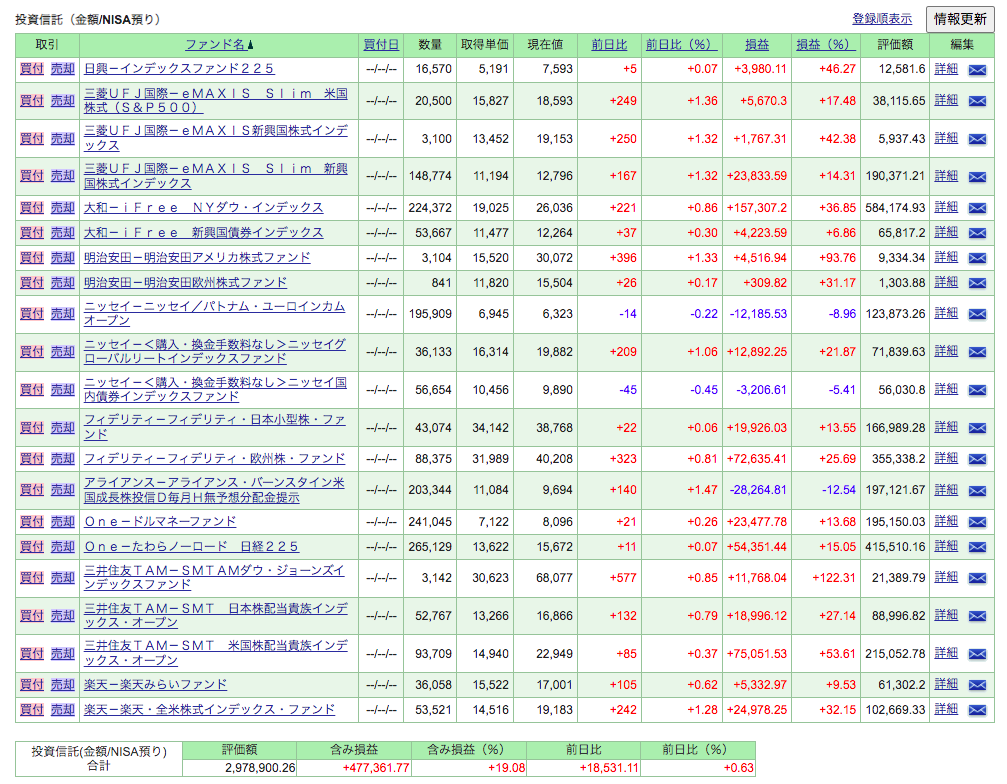Select loss value -28,264.81
This screenshot has height=784, width=1007.
click(x=758, y=490)
